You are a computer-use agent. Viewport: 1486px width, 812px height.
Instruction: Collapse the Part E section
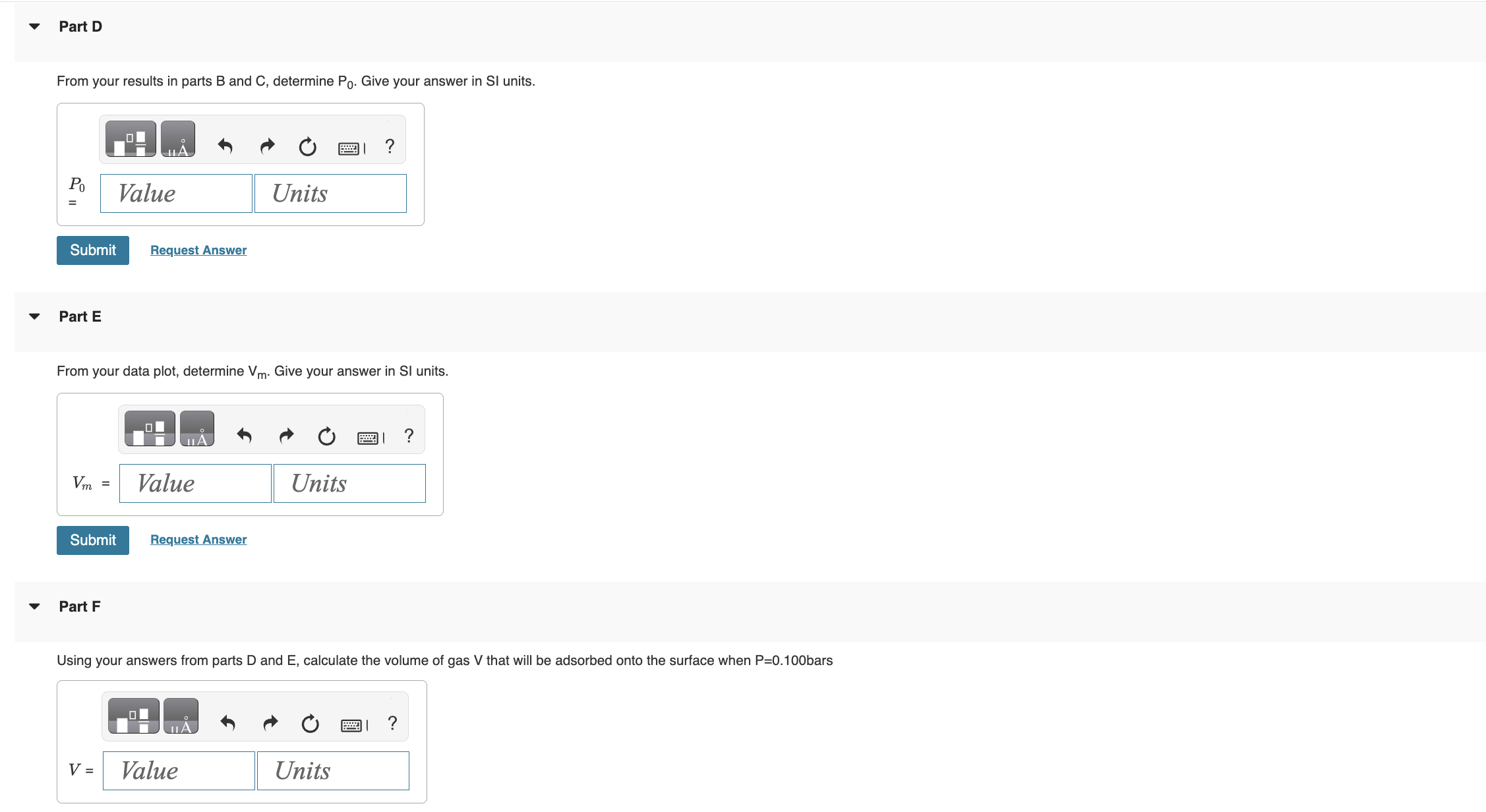click(35, 316)
